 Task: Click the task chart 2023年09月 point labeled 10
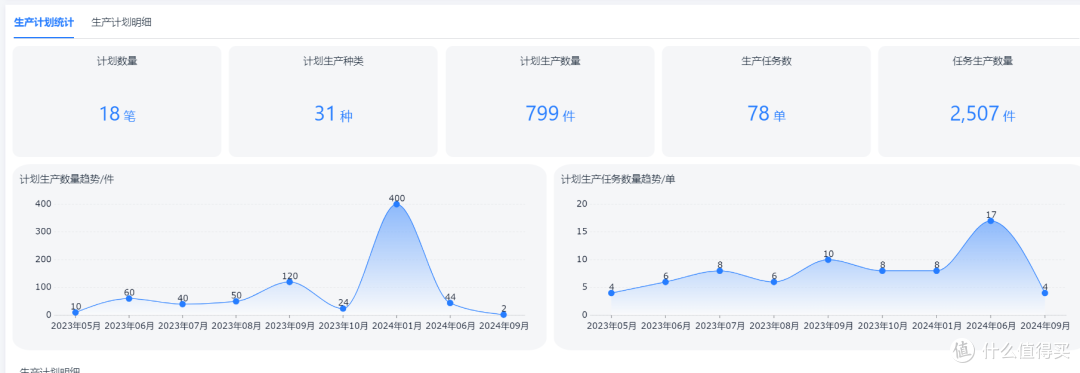(828, 259)
